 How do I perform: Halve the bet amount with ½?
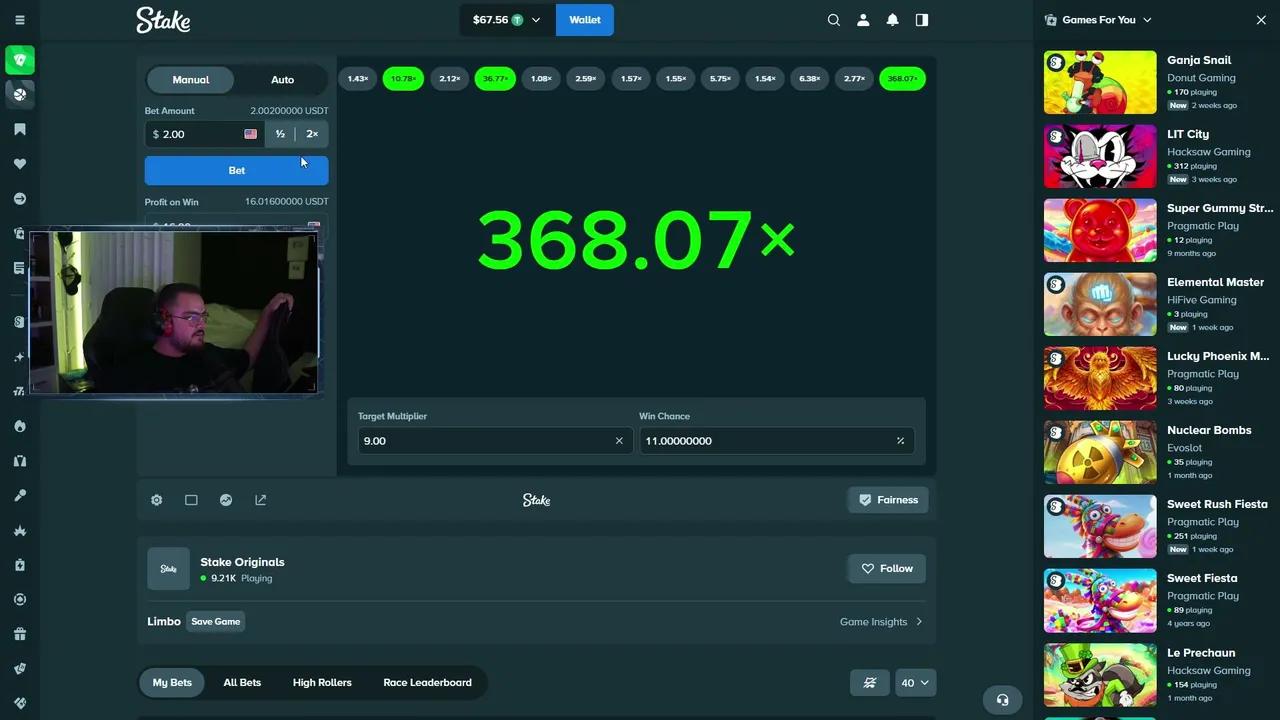280,134
